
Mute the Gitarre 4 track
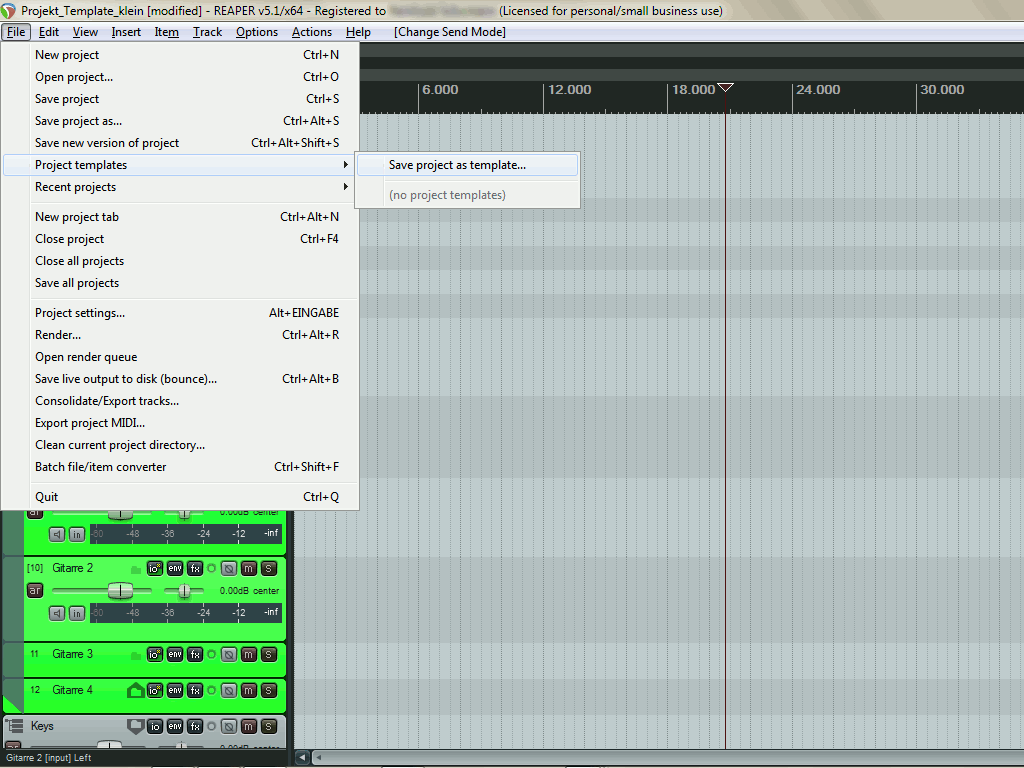[x=249, y=690]
